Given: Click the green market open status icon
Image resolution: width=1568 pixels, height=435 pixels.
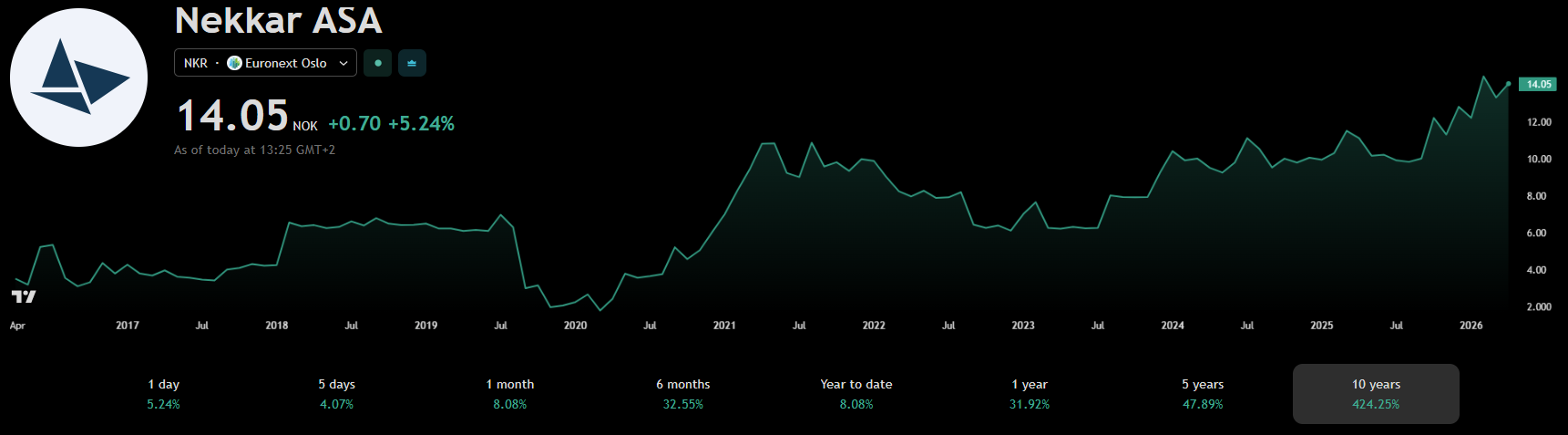Looking at the screenshot, I should (378, 63).
